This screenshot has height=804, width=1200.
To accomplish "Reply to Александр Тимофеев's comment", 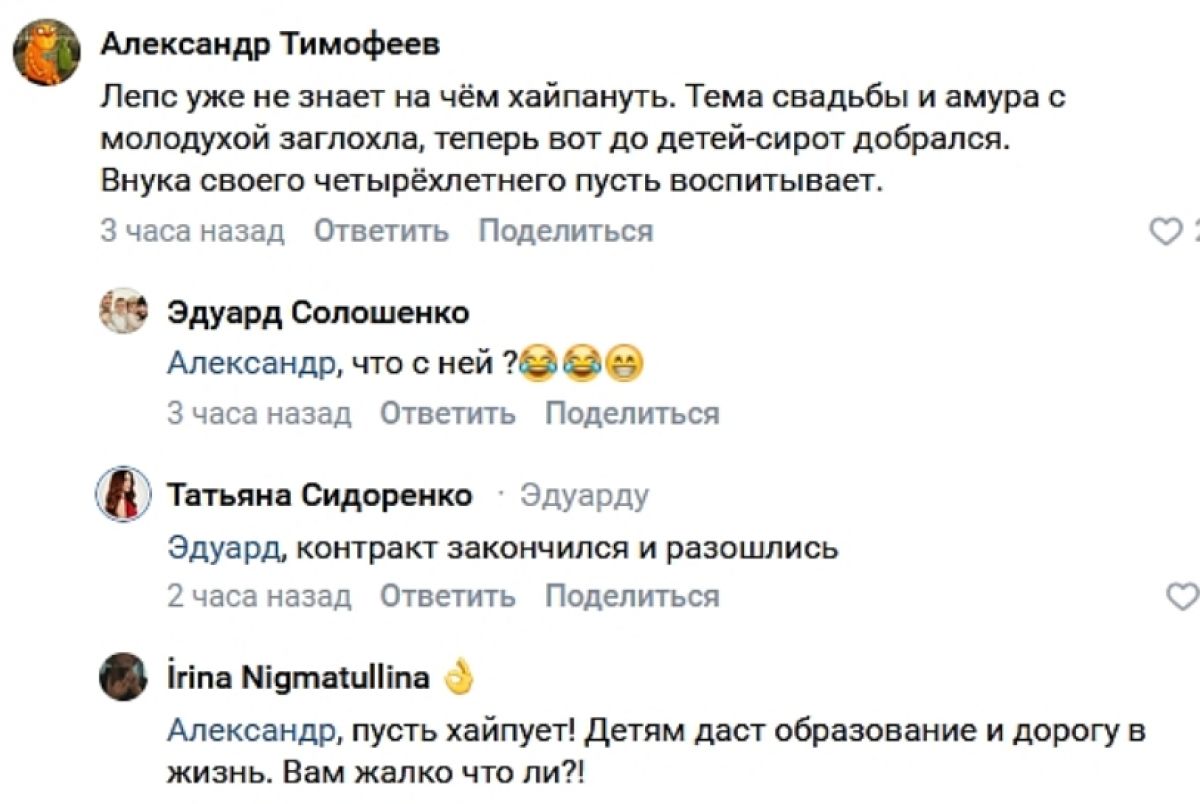I will click(381, 232).
